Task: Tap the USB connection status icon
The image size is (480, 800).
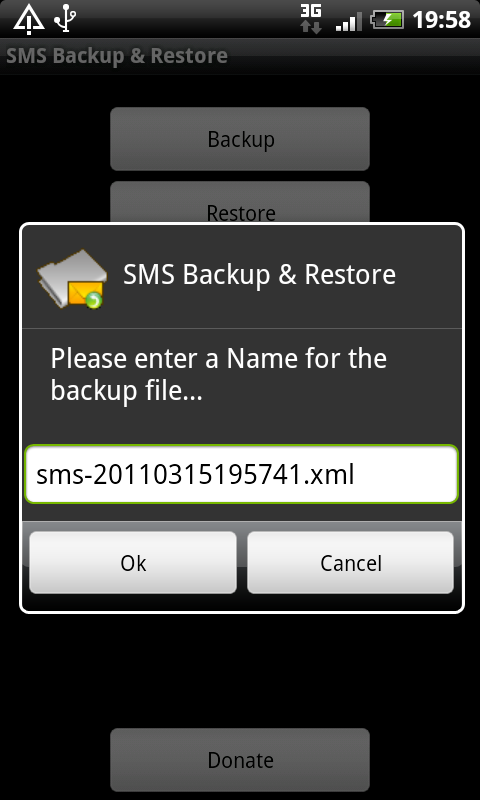Action: coord(65,18)
